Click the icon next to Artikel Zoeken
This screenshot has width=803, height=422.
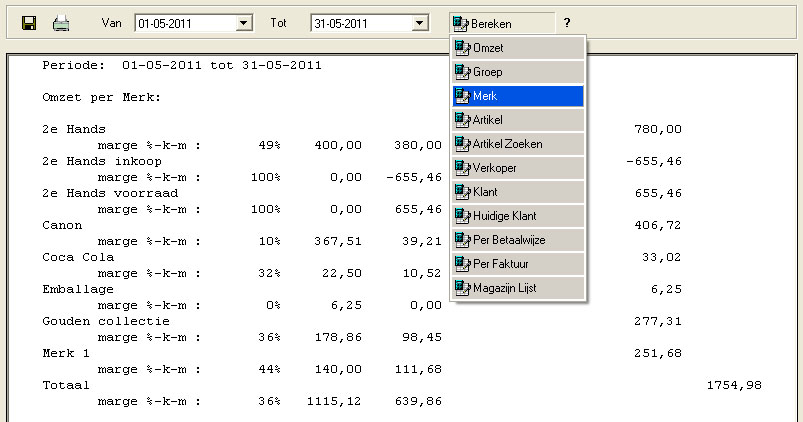(462, 144)
